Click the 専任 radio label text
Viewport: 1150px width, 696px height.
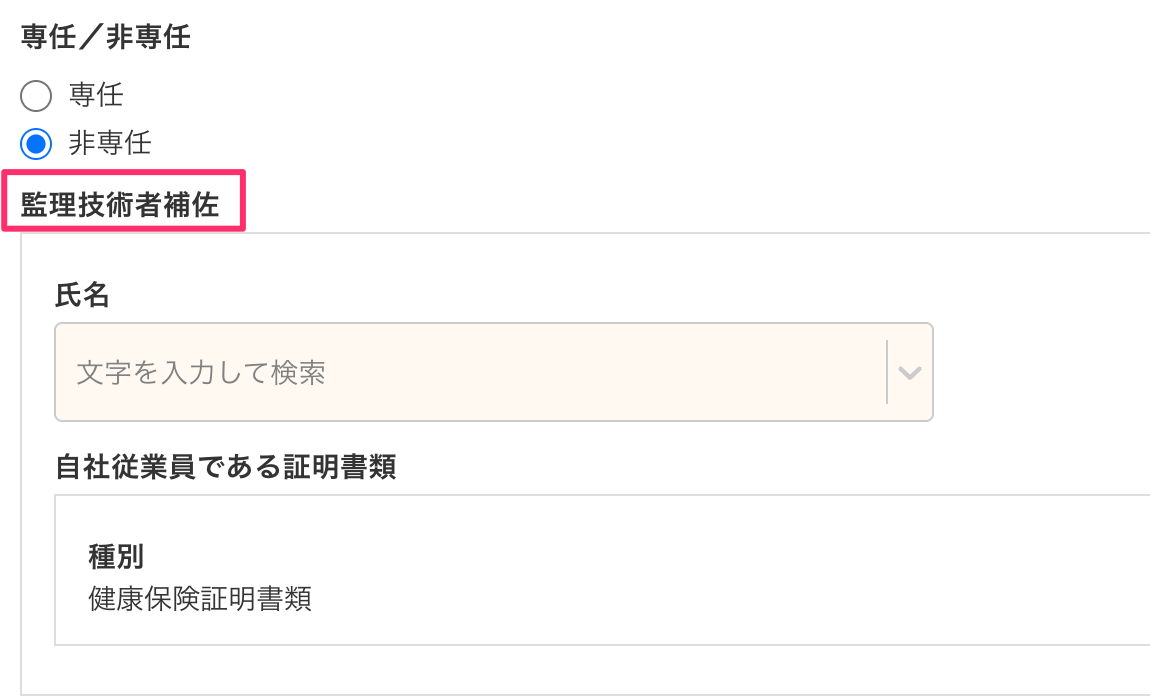pos(96,96)
